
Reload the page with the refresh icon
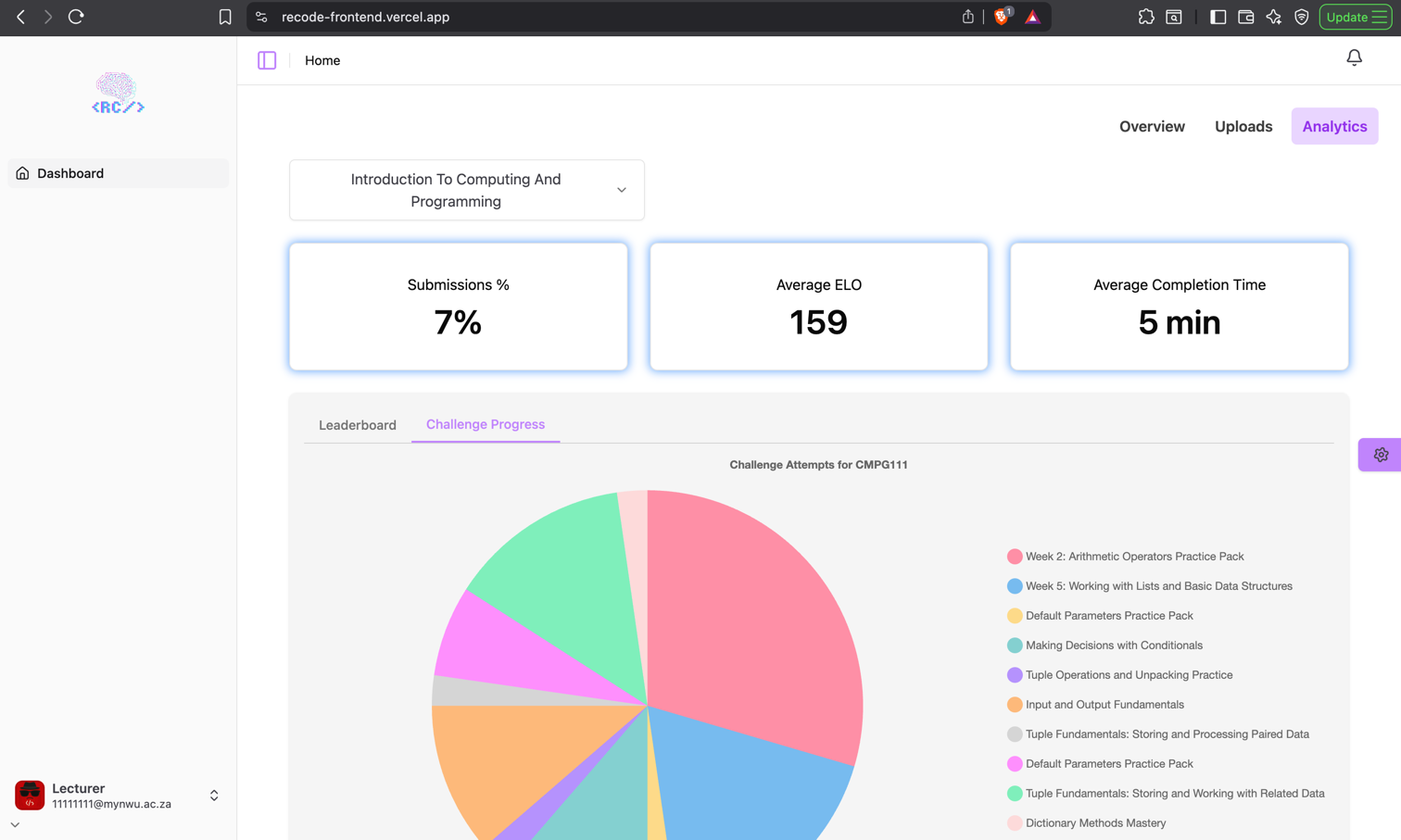(x=76, y=17)
